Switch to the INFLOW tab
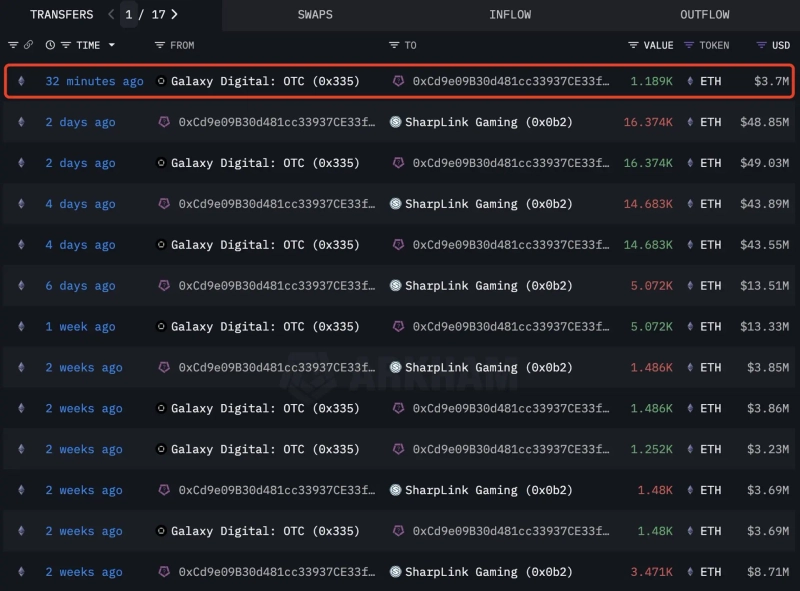 coord(510,15)
